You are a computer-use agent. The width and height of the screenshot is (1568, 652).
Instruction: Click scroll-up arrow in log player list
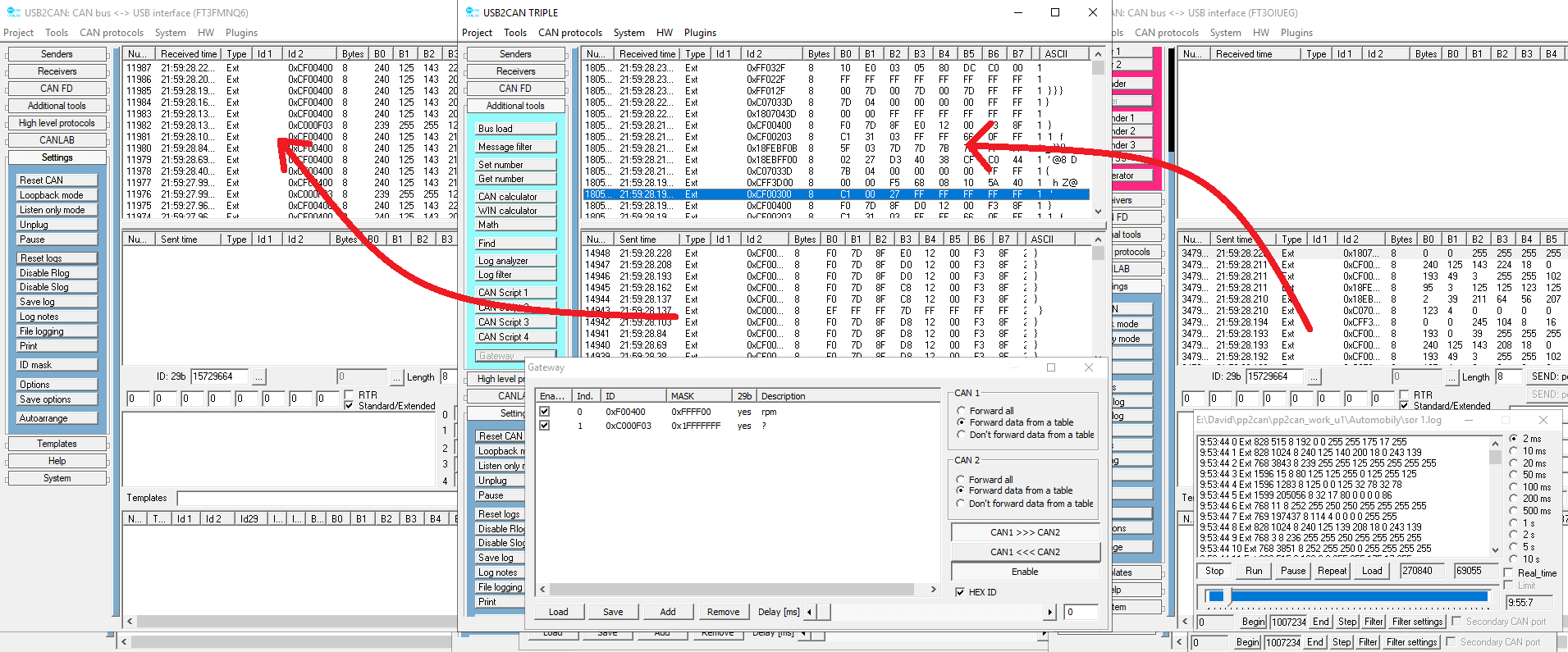click(1495, 442)
